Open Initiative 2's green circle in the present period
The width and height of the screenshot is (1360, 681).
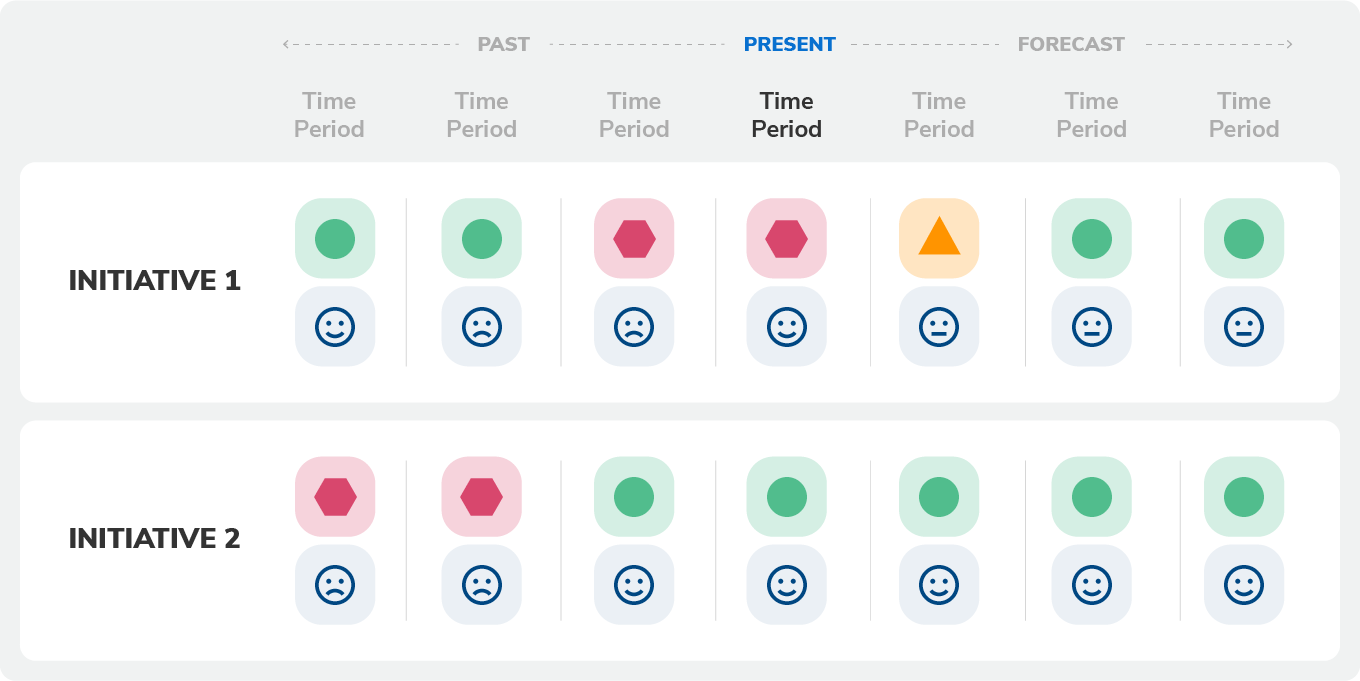click(786, 497)
